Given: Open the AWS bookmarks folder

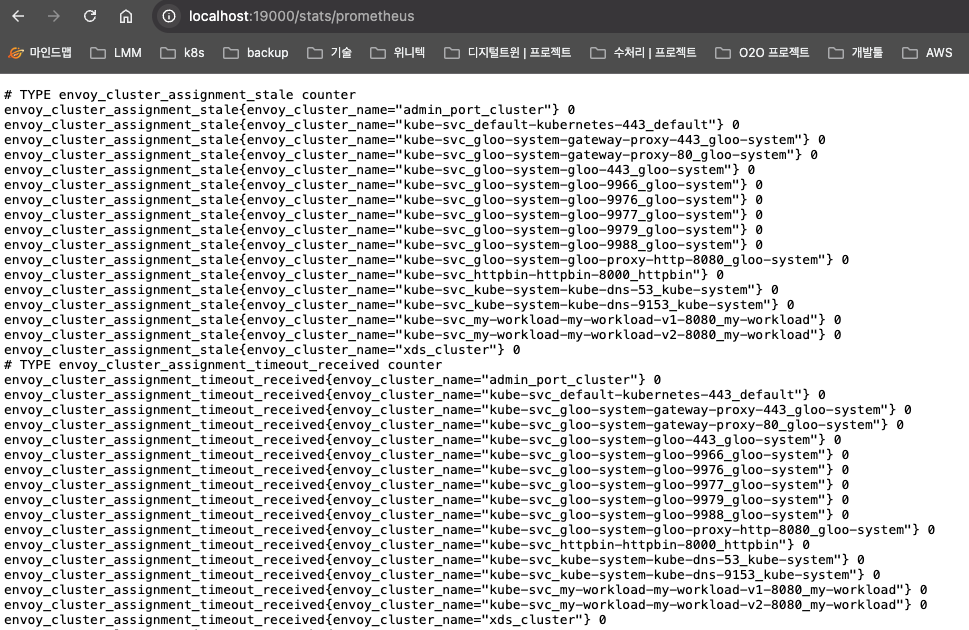Looking at the screenshot, I should (x=927, y=53).
